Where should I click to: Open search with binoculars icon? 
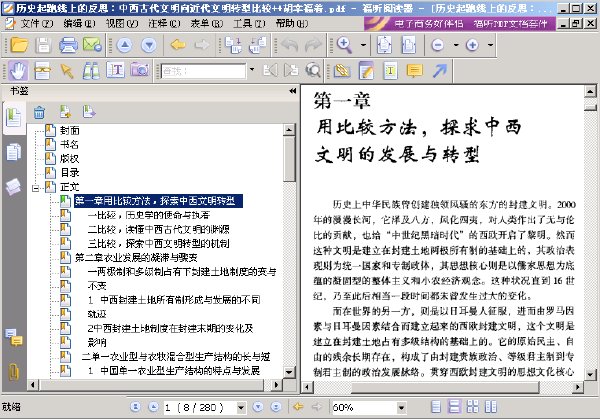pos(91,71)
